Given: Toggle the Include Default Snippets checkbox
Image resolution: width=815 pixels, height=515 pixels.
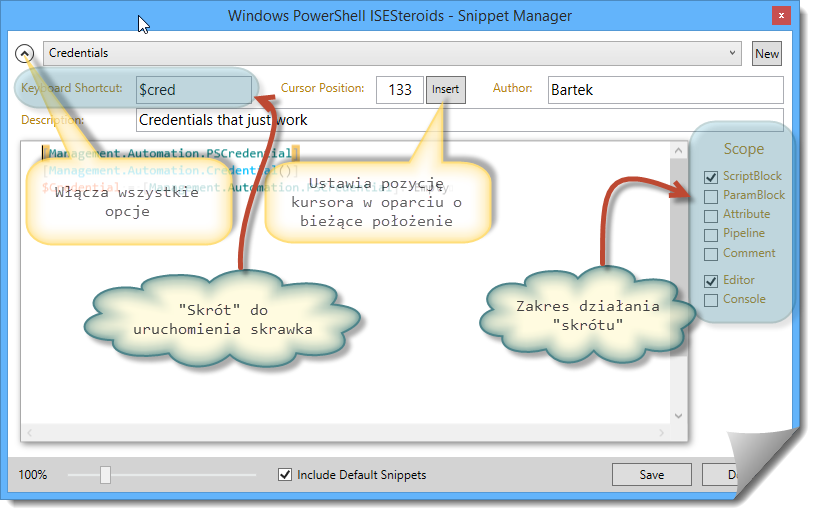Looking at the screenshot, I should point(285,475).
